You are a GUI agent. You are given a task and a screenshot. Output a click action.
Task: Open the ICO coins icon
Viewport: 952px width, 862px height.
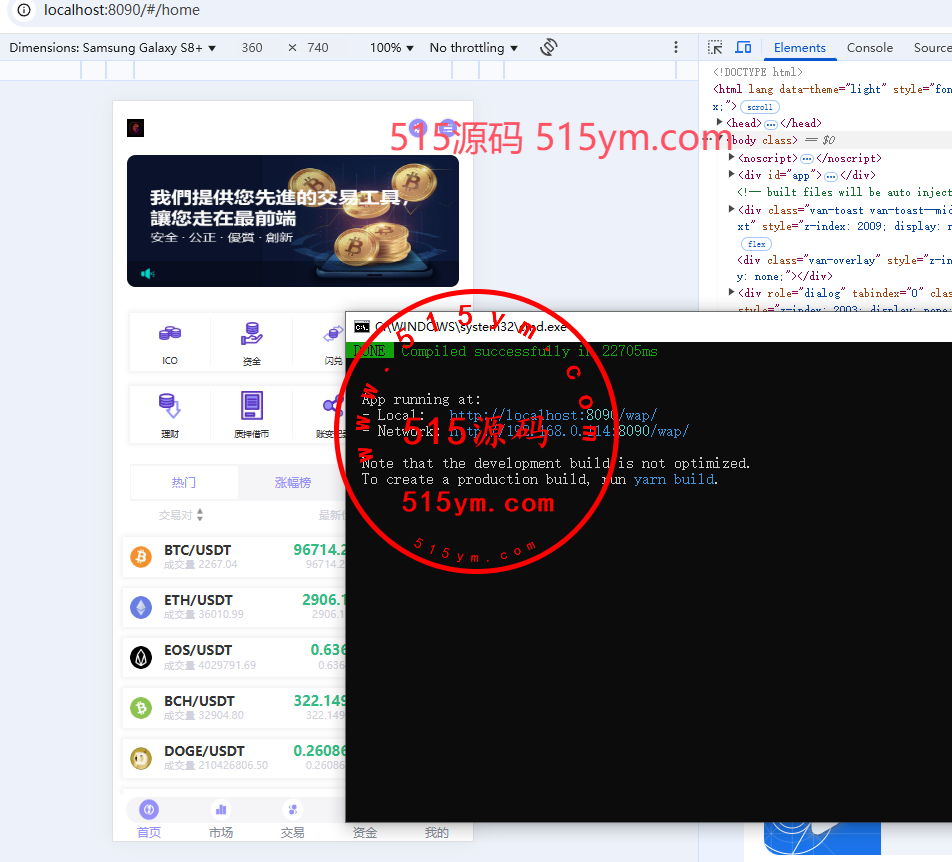click(x=170, y=334)
